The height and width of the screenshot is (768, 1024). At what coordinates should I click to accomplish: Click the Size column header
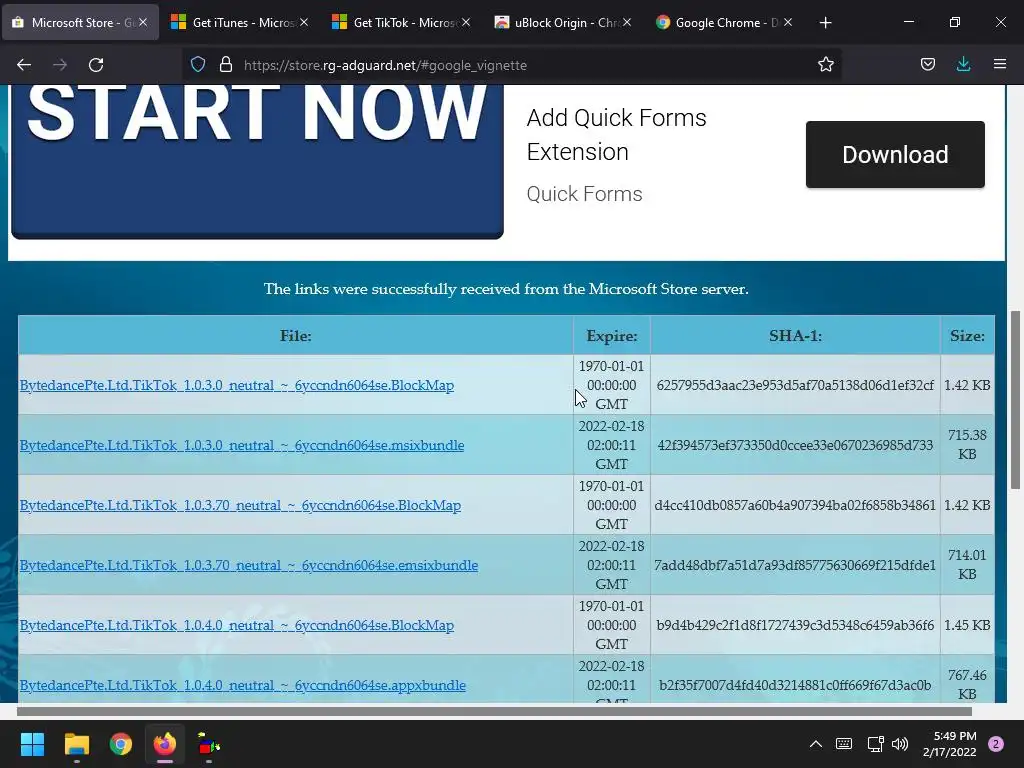click(967, 336)
